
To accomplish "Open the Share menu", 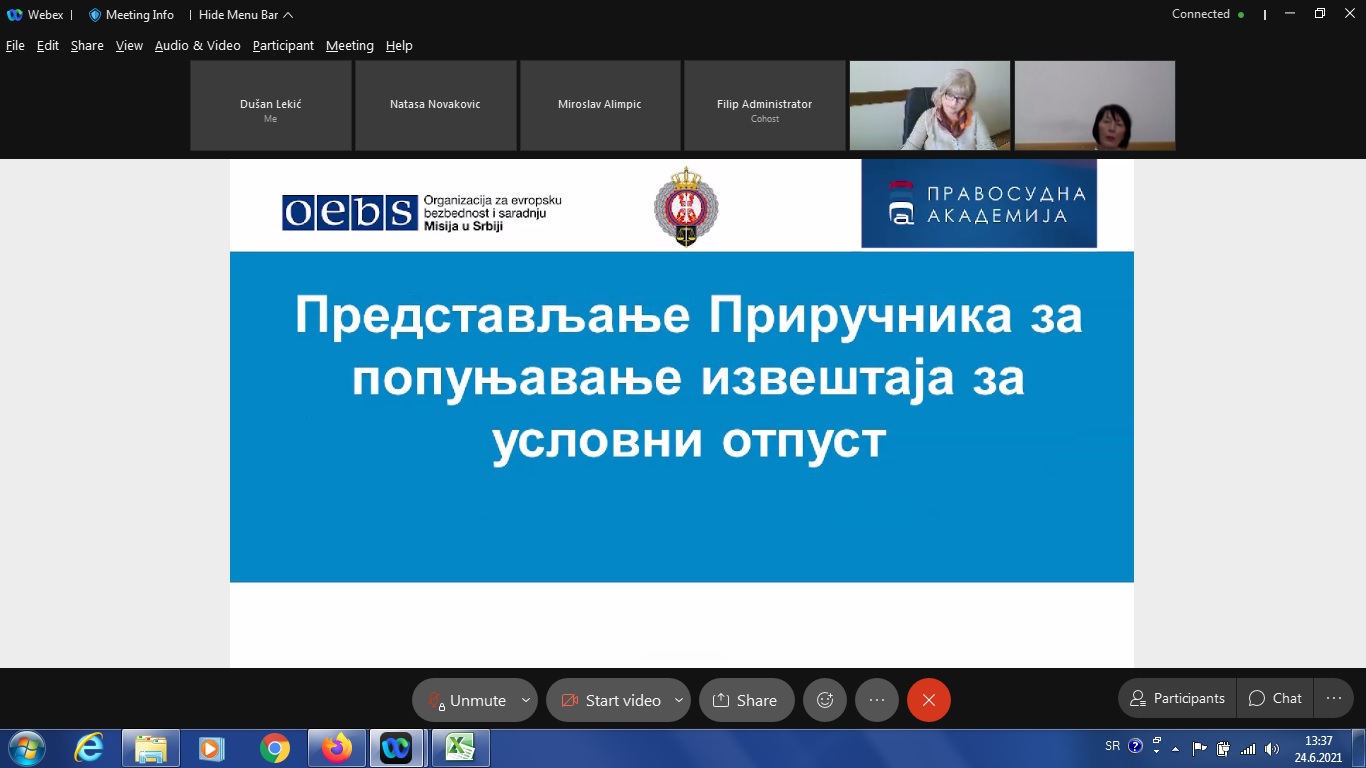I will 87,45.
